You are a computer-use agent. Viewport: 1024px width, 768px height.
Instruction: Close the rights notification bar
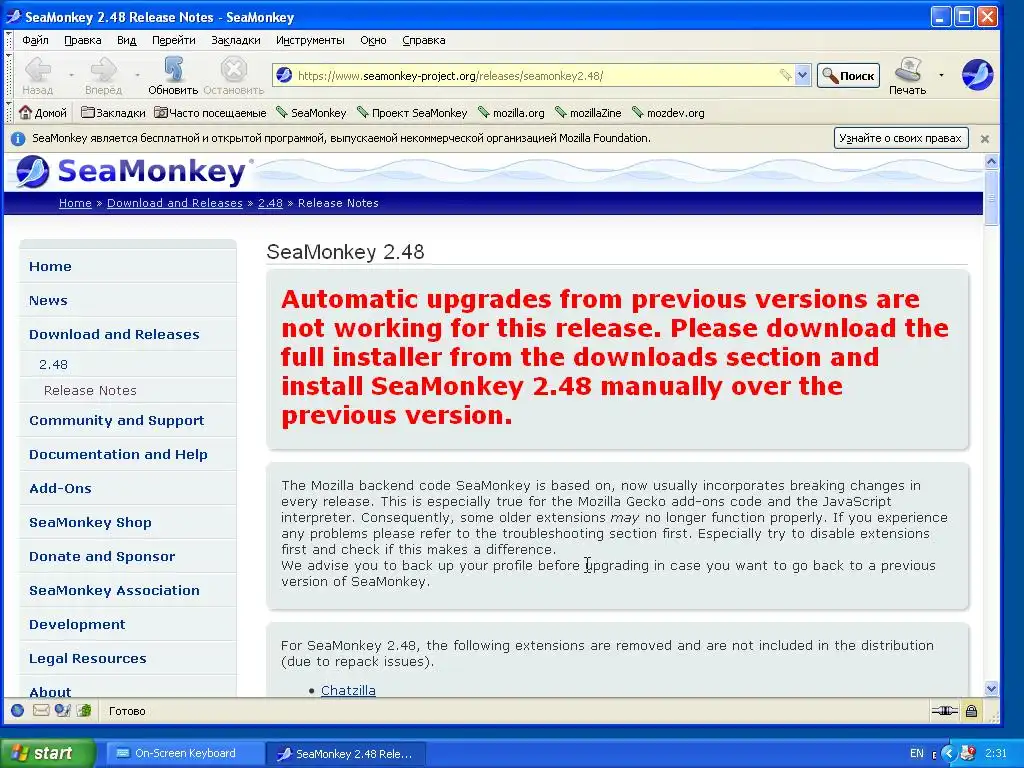[x=985, y=139]
